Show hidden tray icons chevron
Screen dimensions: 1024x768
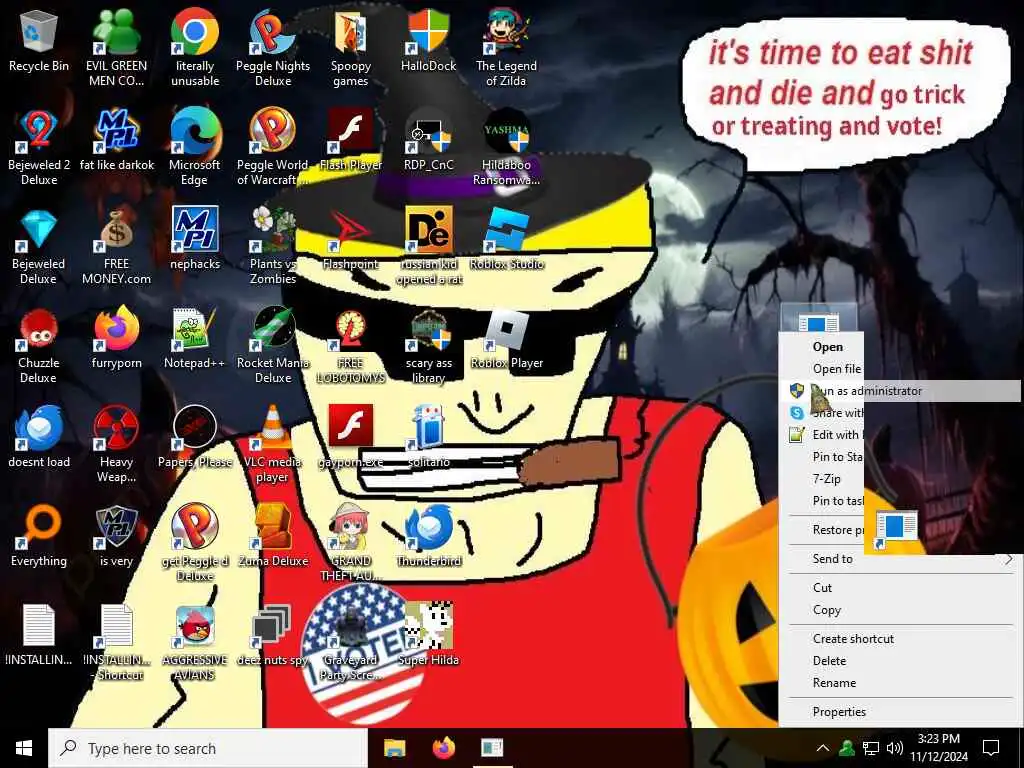[x=823, y=748]
